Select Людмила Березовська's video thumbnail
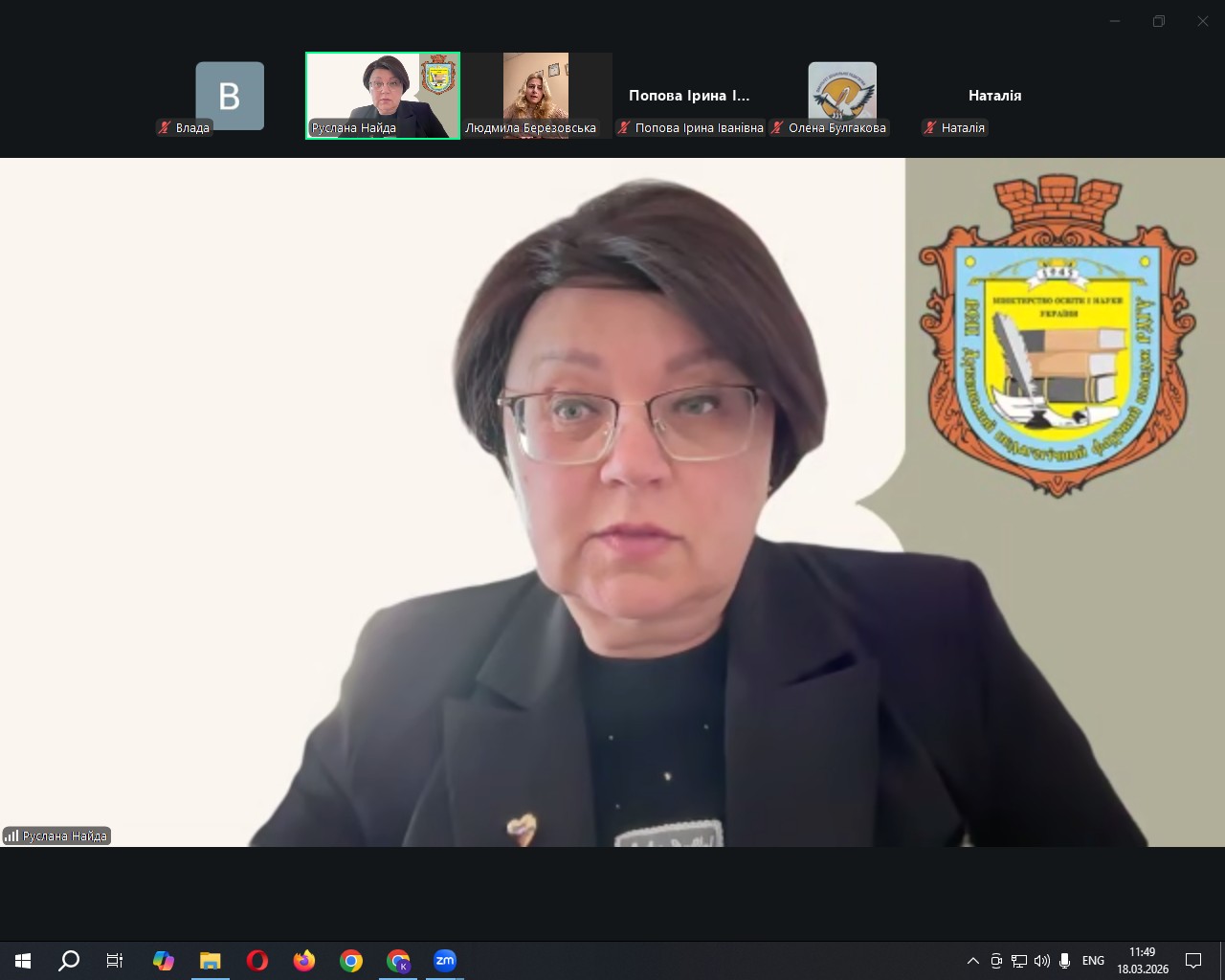This screenshot has width=1225, height=980. click(x=535, y=95)
